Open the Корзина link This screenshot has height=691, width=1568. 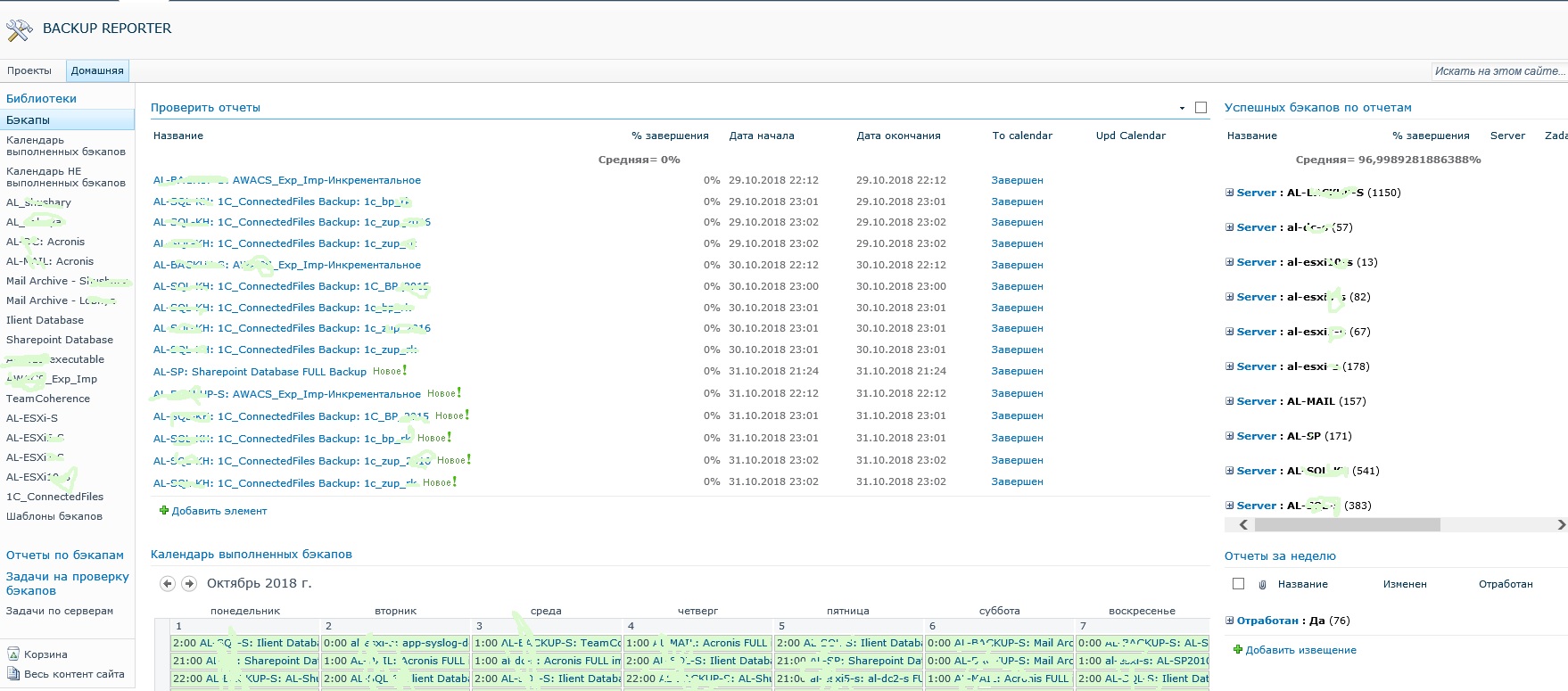(45, 654)
